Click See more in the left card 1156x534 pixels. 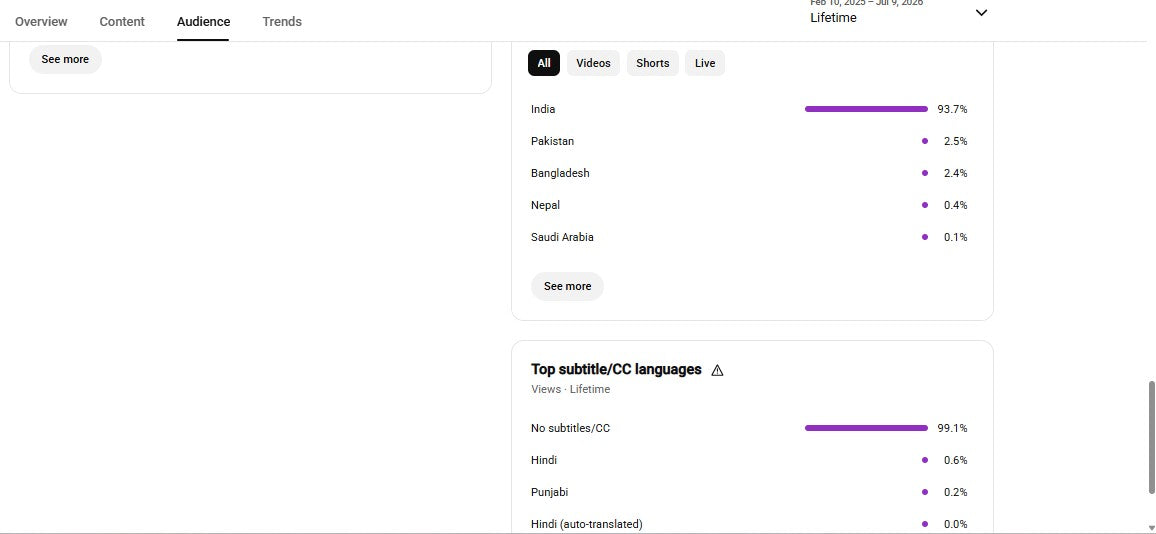(65, 59)
